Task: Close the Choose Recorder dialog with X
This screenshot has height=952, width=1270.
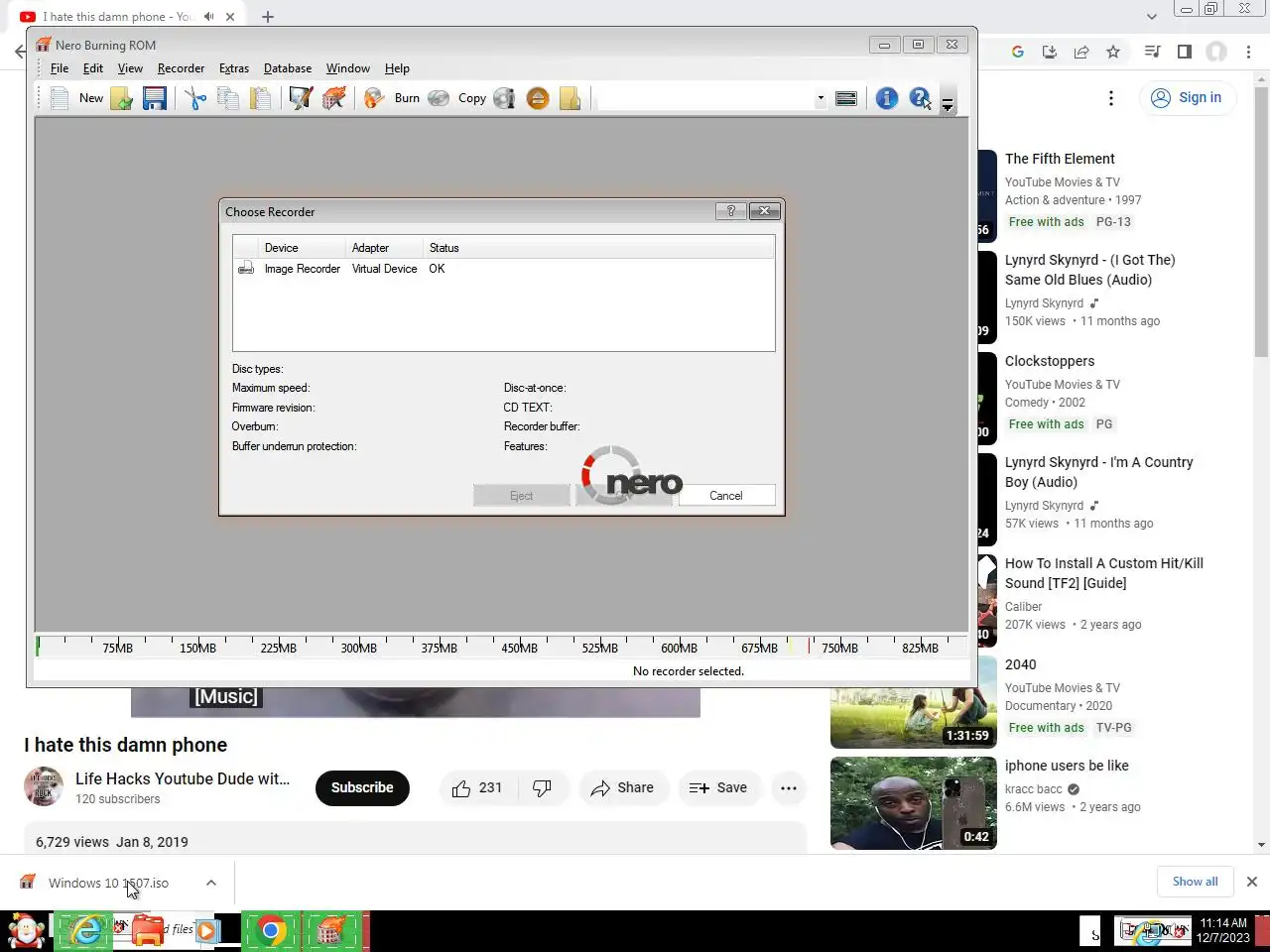Action: coord(764,211)
